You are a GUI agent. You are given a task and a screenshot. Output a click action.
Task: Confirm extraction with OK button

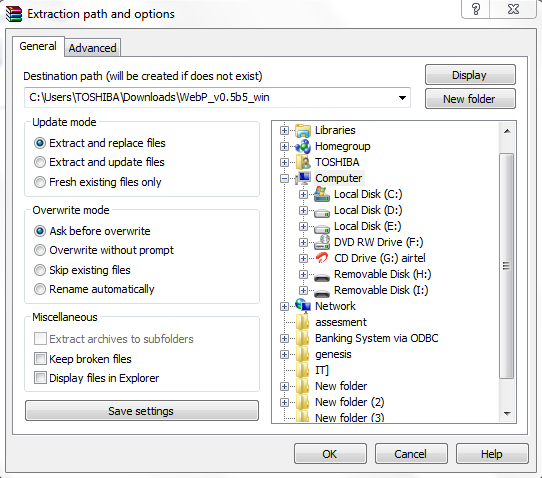click(x=330, y=454)
